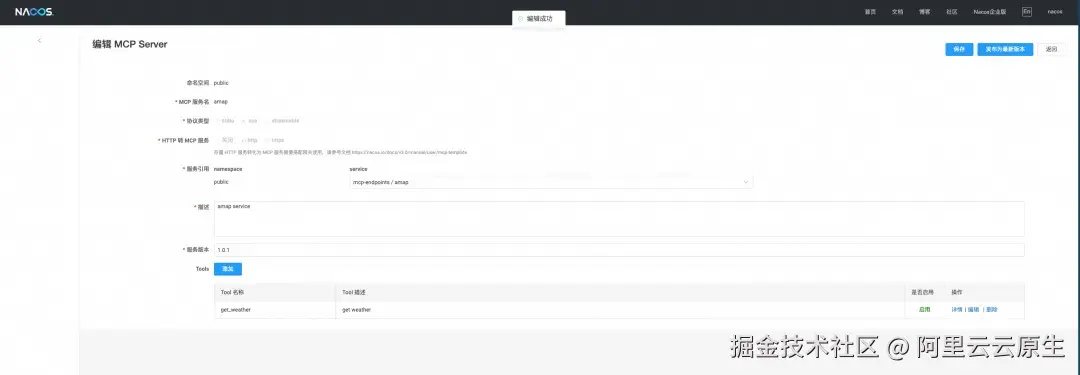Click the 启用 status of get_weather
Screen dimensions: 1080x375
pyautogui.click(x=924, y=310)
